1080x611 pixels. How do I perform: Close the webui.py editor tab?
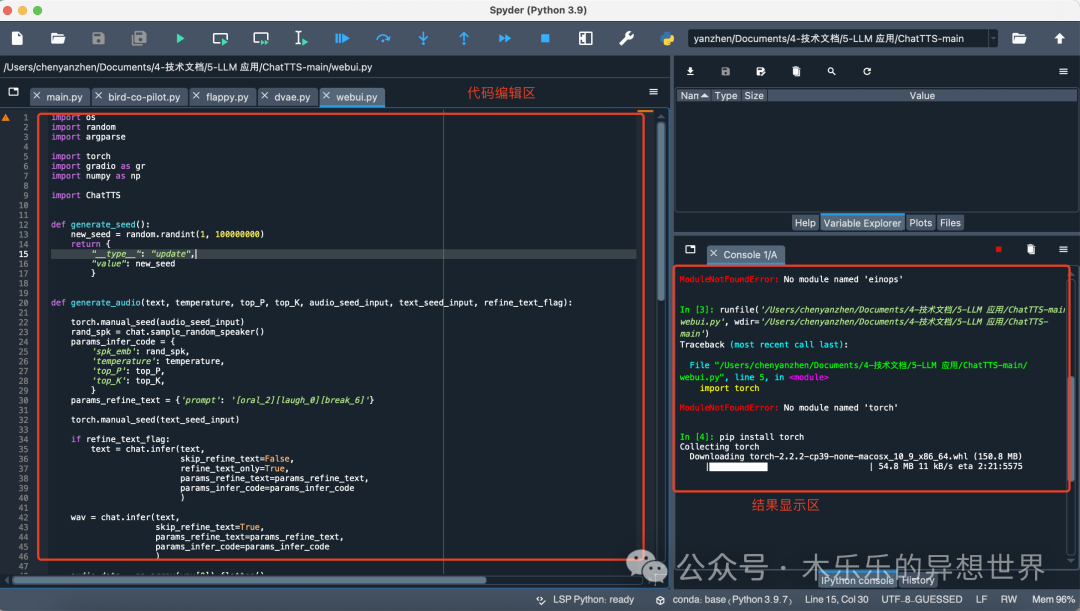tap(326, 97)
